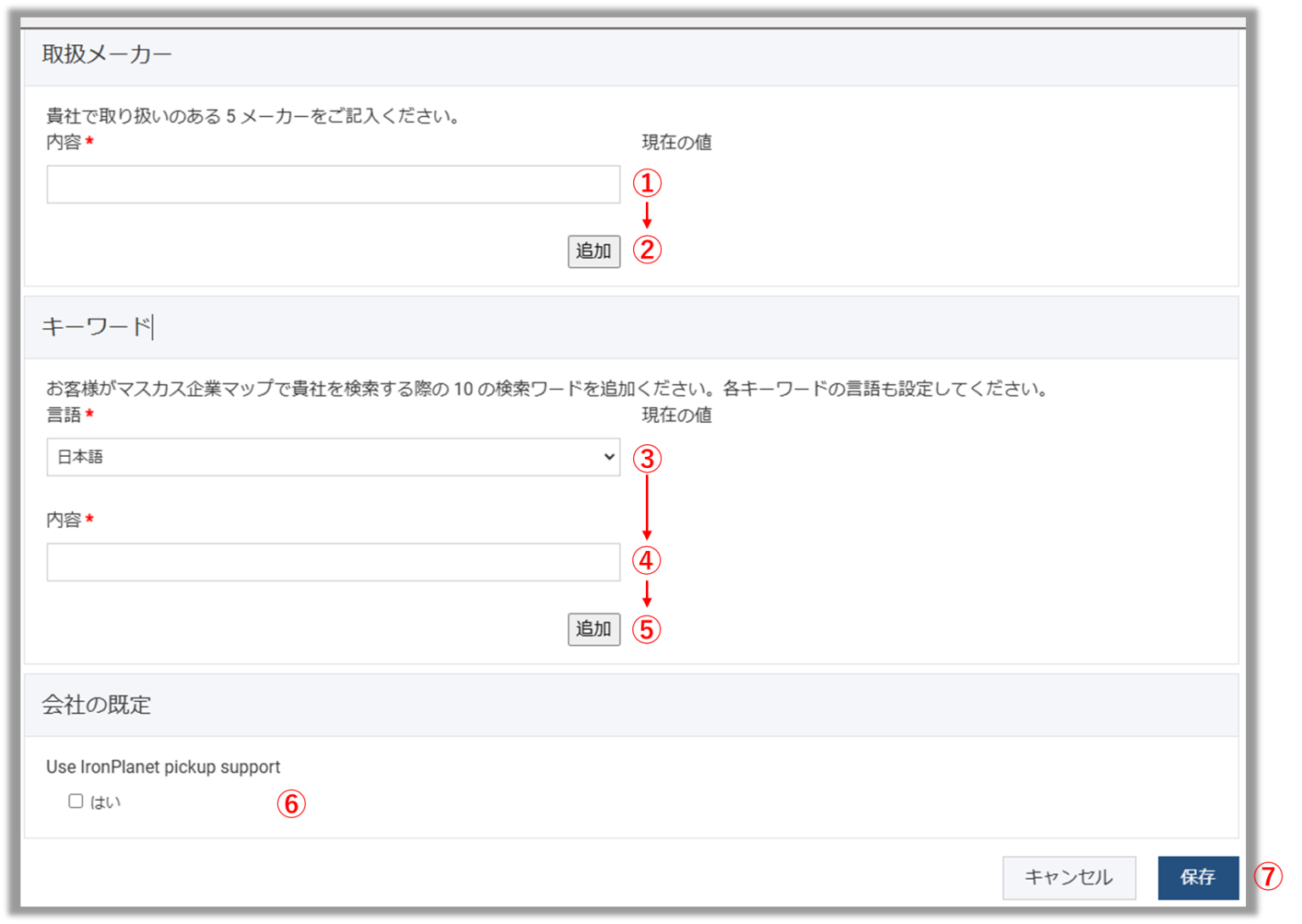Click the Use IronPlanet pickup support label
This screenshot has height=924, width=1302.
(163, 767)
